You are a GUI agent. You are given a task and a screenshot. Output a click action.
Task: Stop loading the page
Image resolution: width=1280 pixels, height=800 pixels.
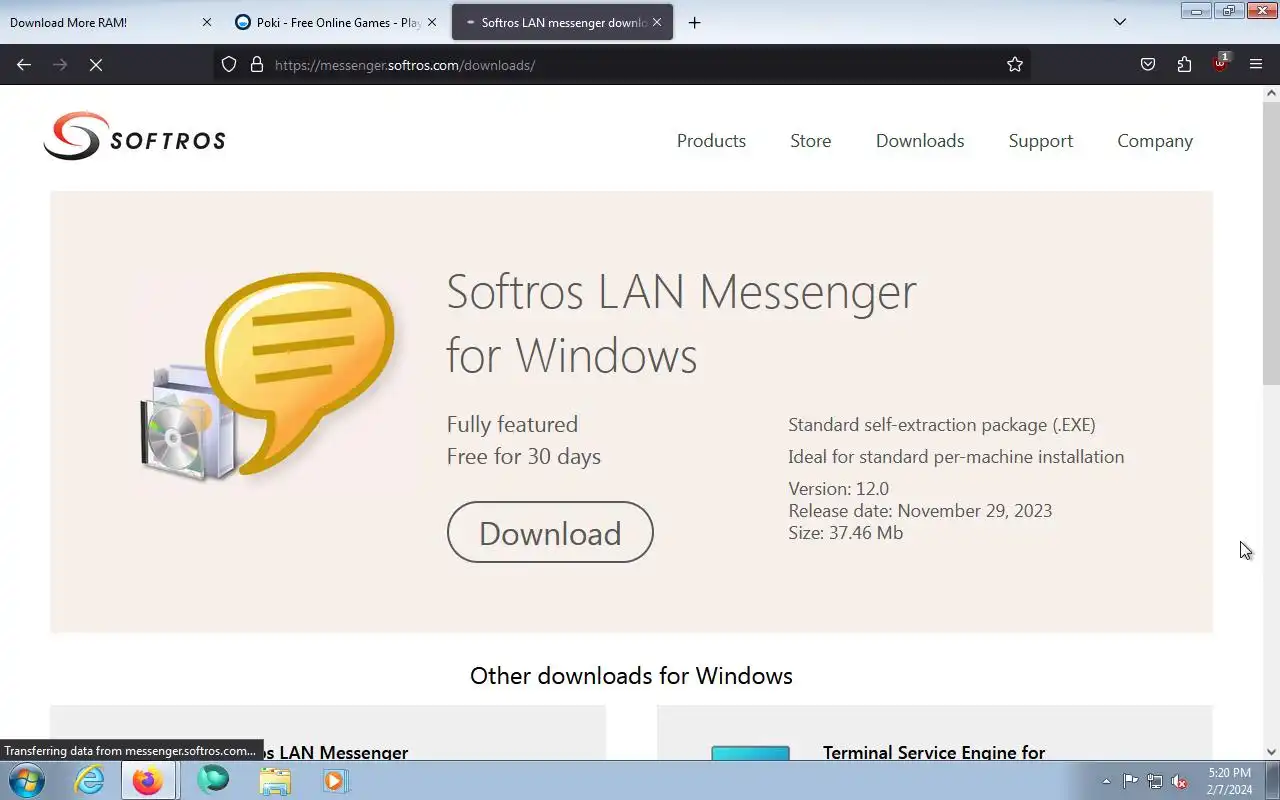pos(96,65)
